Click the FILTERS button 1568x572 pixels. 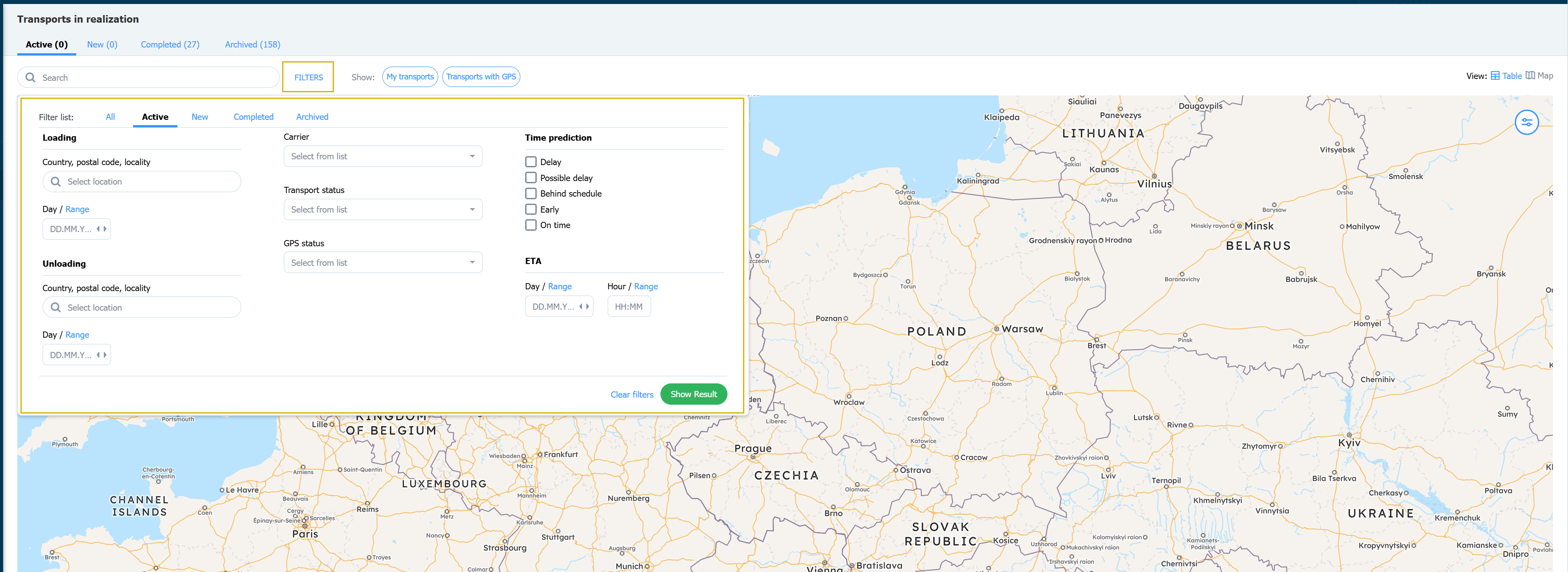(308, 77)
